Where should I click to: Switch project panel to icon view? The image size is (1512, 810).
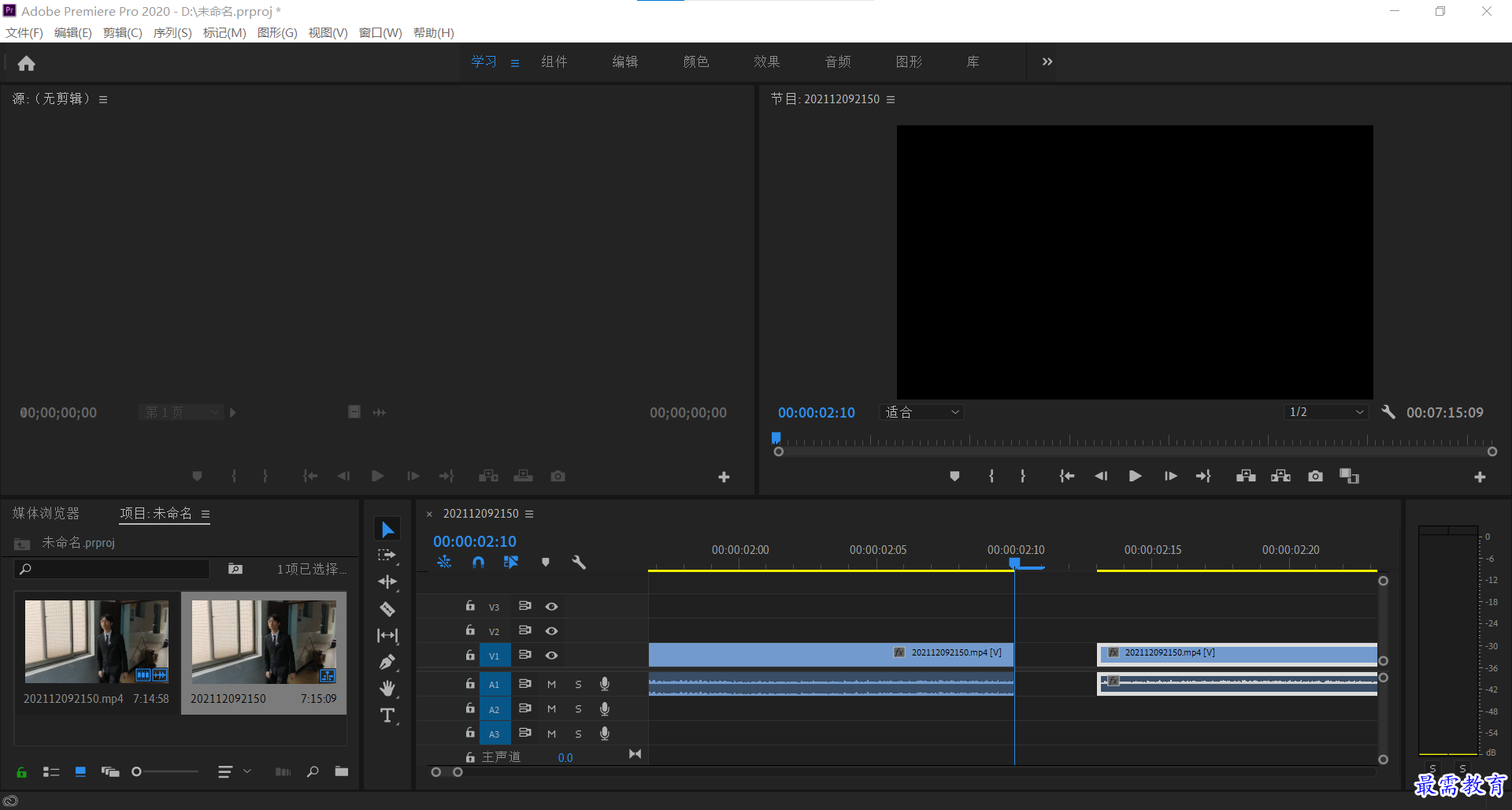pos(80,772)
